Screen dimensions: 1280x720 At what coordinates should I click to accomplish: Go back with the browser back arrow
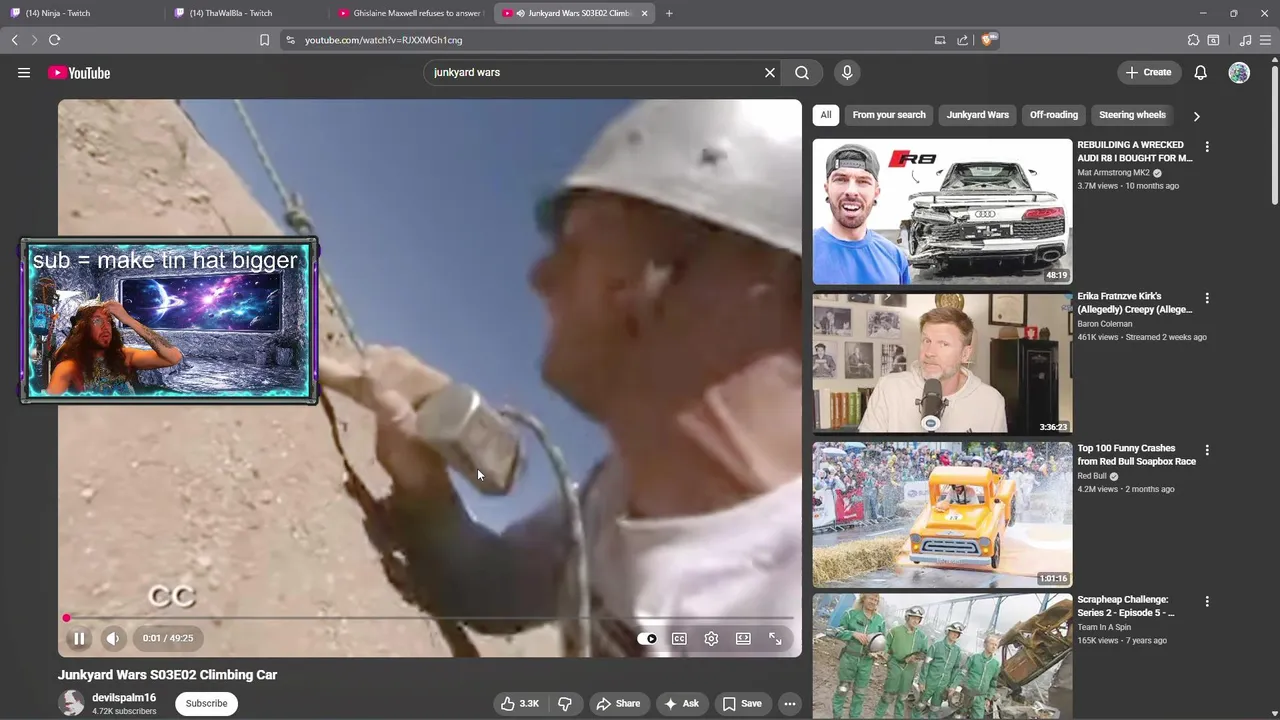[x=15, y=40]
